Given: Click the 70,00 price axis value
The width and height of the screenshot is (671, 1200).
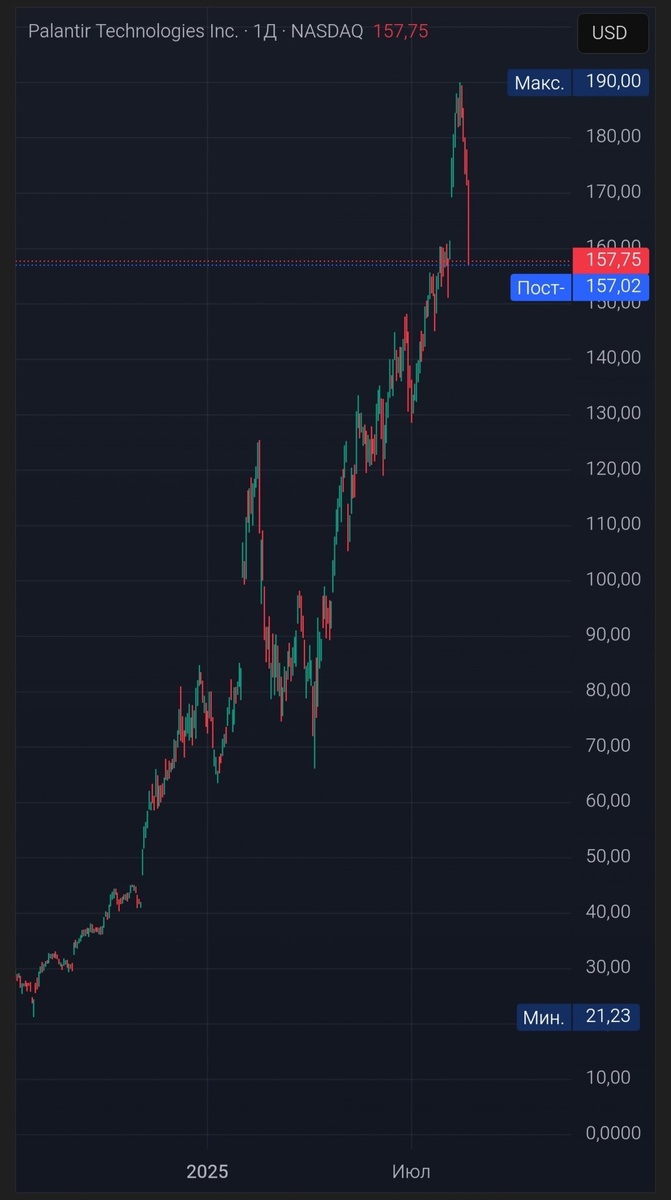Looking at the screenshot, I should 608,745.
